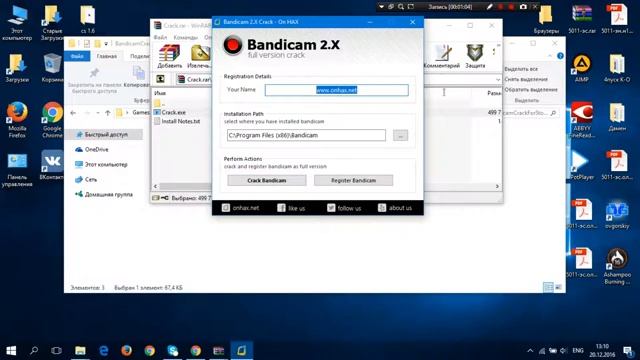Click the Register Bandicam button
Image resolution: width=640 pixels, height=360 pixels.
353,180
